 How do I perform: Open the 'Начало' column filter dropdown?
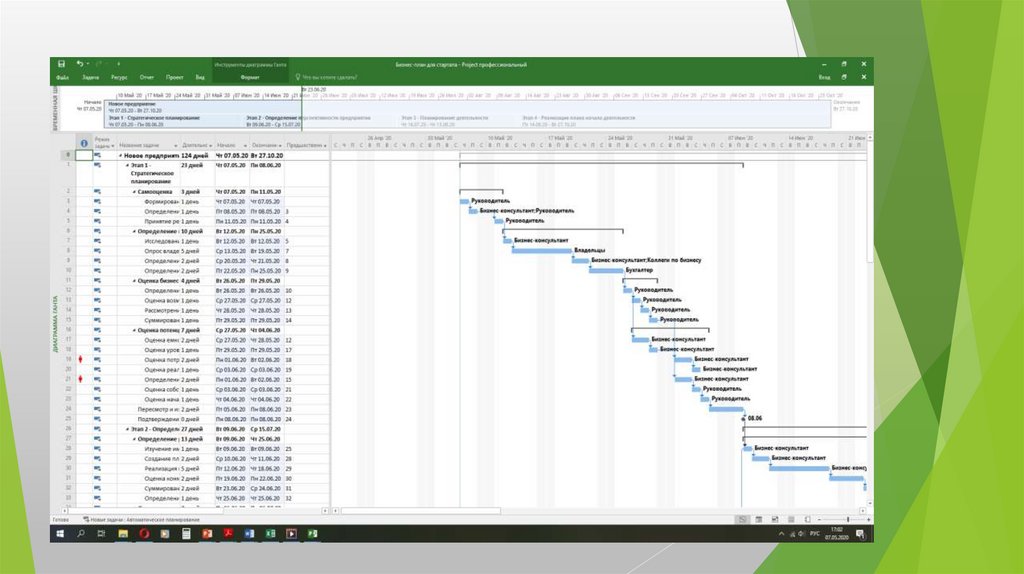(247, 146)
